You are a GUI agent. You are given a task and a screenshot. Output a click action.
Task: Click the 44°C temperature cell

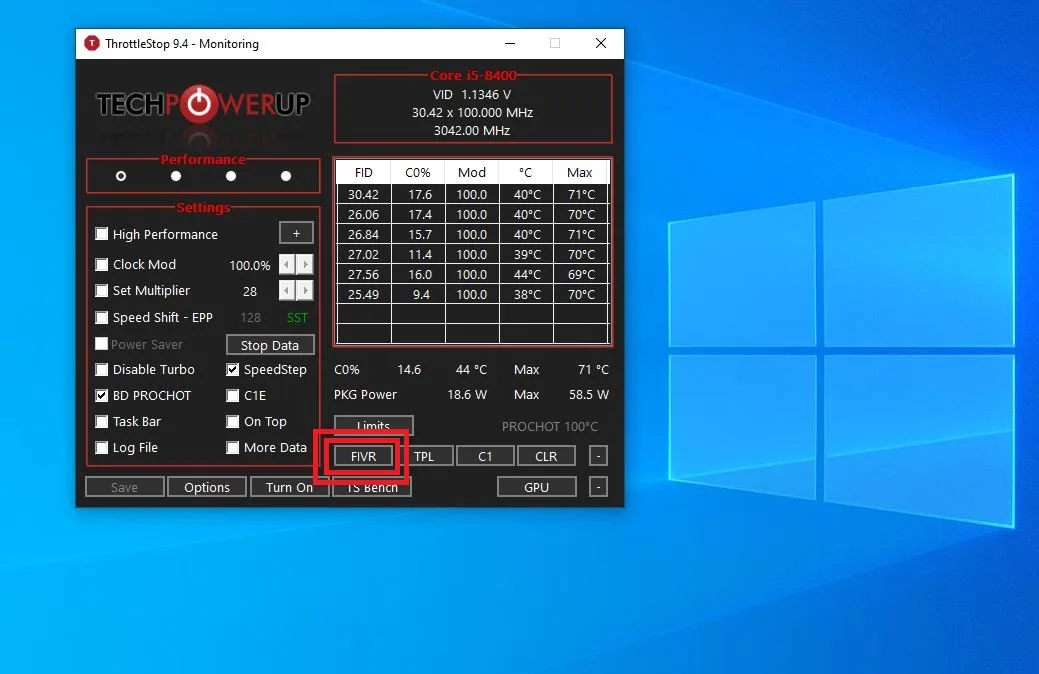coord(526,274)
